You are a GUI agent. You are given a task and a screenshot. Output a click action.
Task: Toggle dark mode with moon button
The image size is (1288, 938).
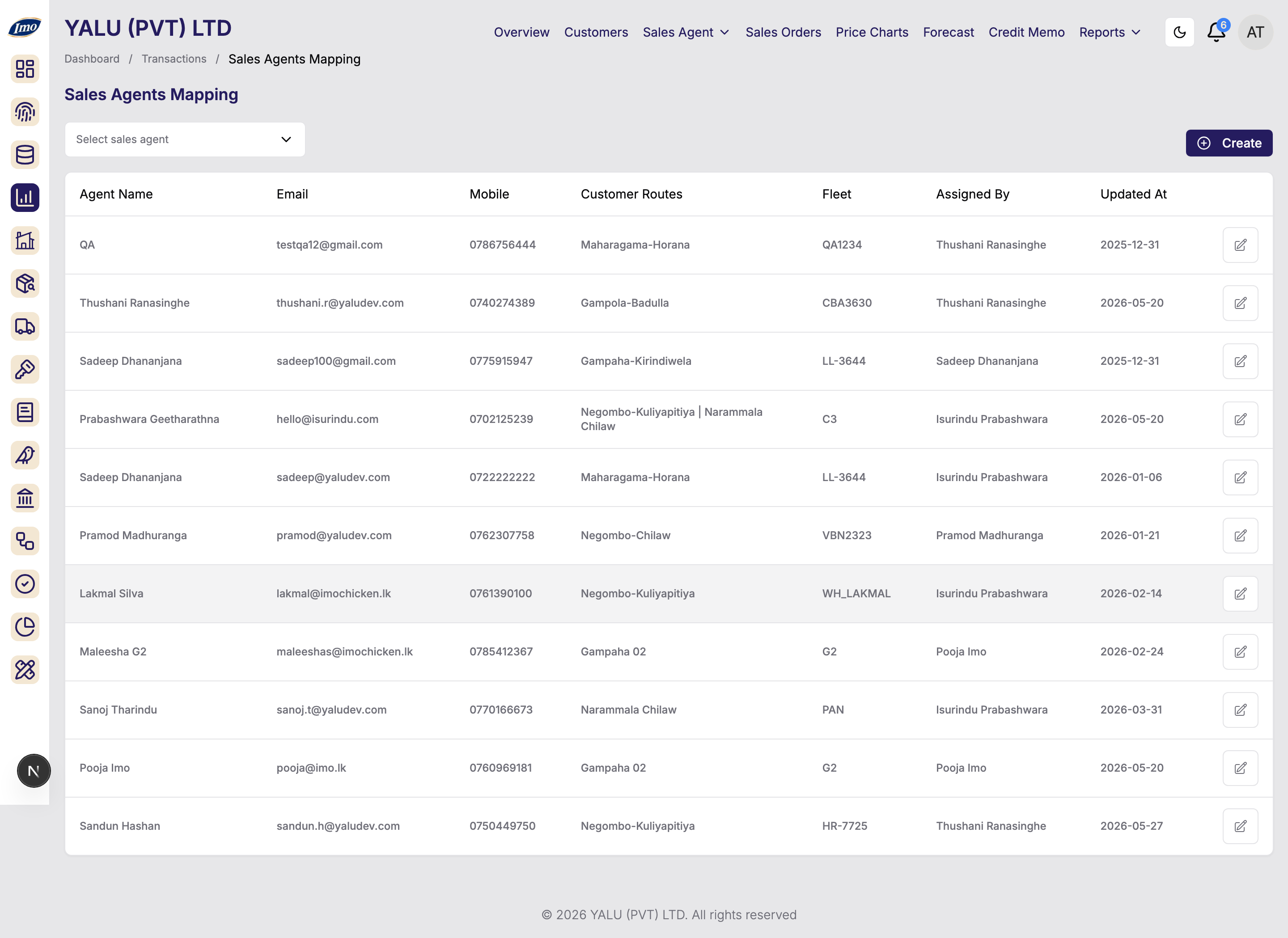[1179, 32]
